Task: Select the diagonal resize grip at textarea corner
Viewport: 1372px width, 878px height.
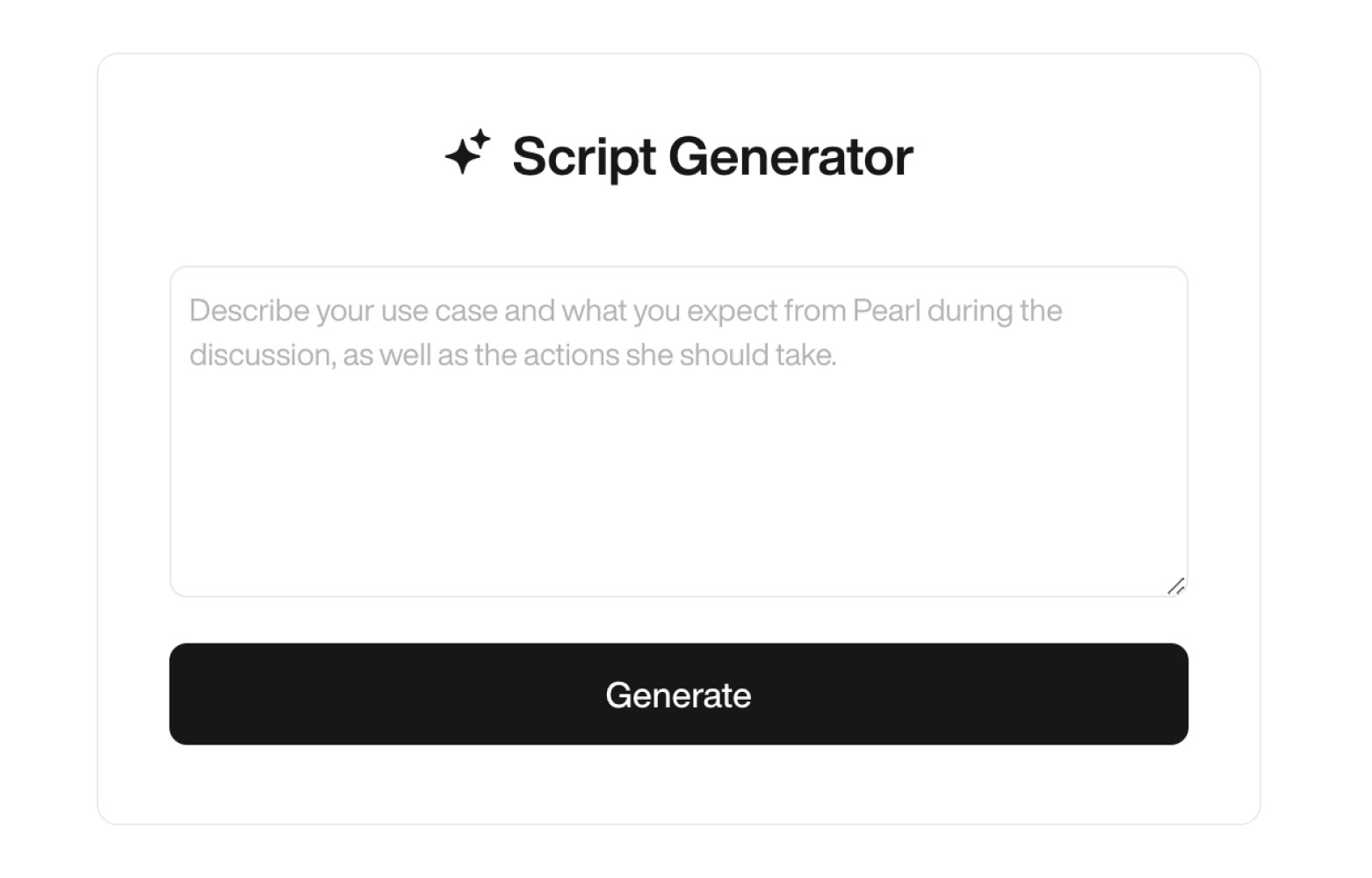Action: 1178,585
